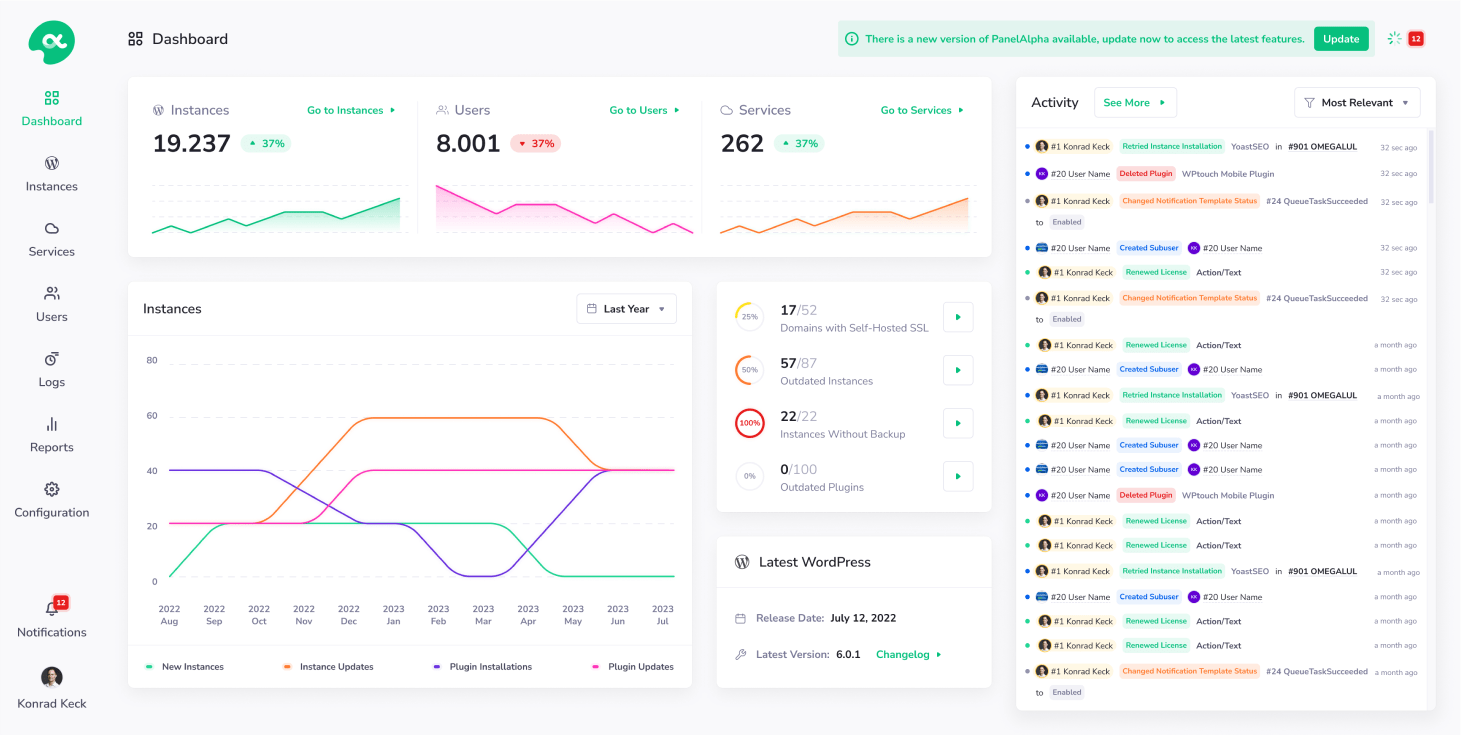Click the loading spinner icon in top bar
This screenshot has width=1461, height=735.
pyautogui.click(x=1394, y=39)
